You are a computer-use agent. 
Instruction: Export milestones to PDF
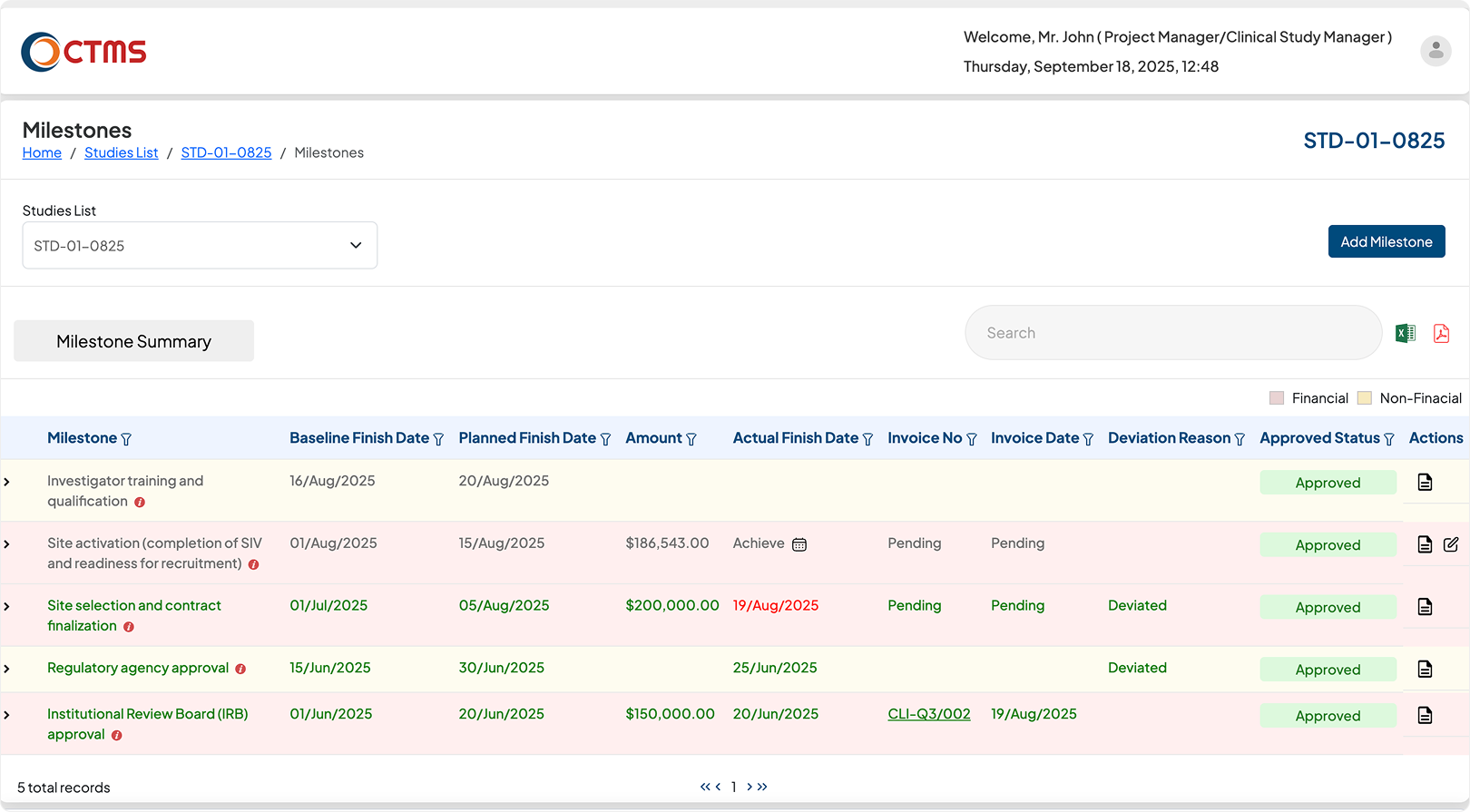[x=1441, y=333]
